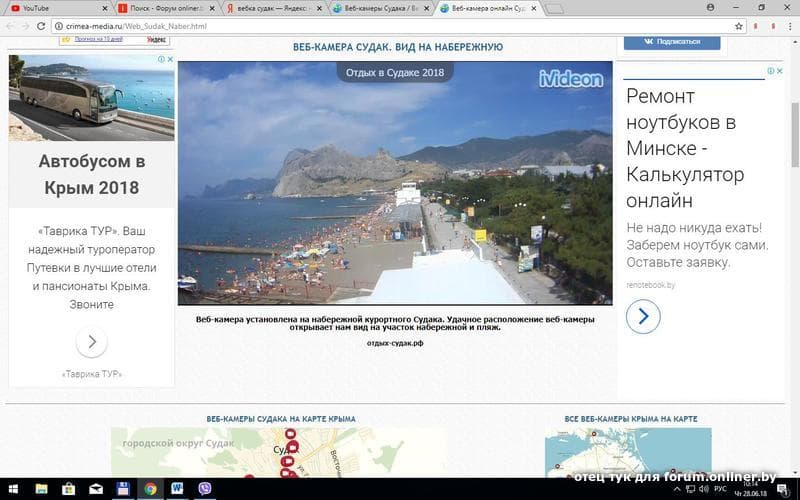Click the blue arrow button in renotebook ad

[x=643, y=316]
